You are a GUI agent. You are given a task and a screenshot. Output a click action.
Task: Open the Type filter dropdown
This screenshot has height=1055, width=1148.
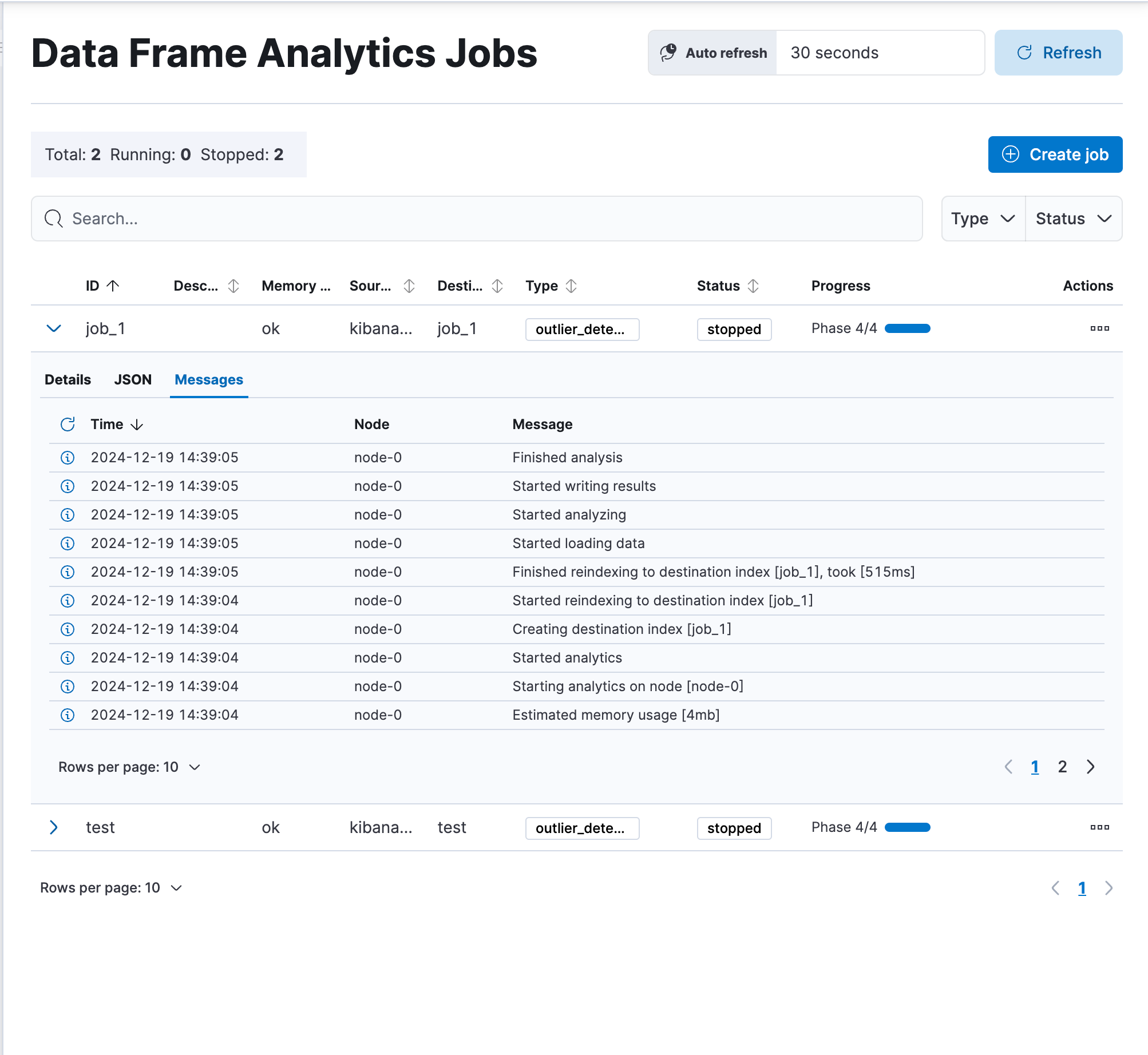point(983,219)
